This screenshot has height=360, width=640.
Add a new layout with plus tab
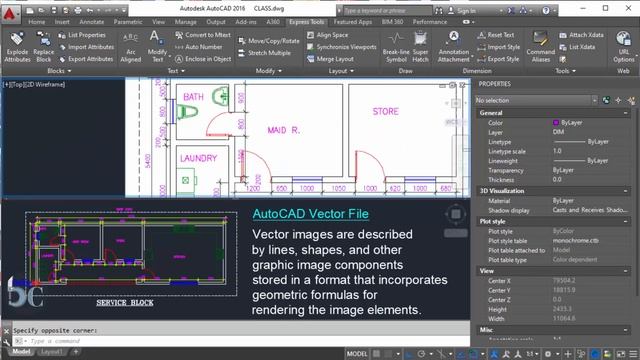76,351
